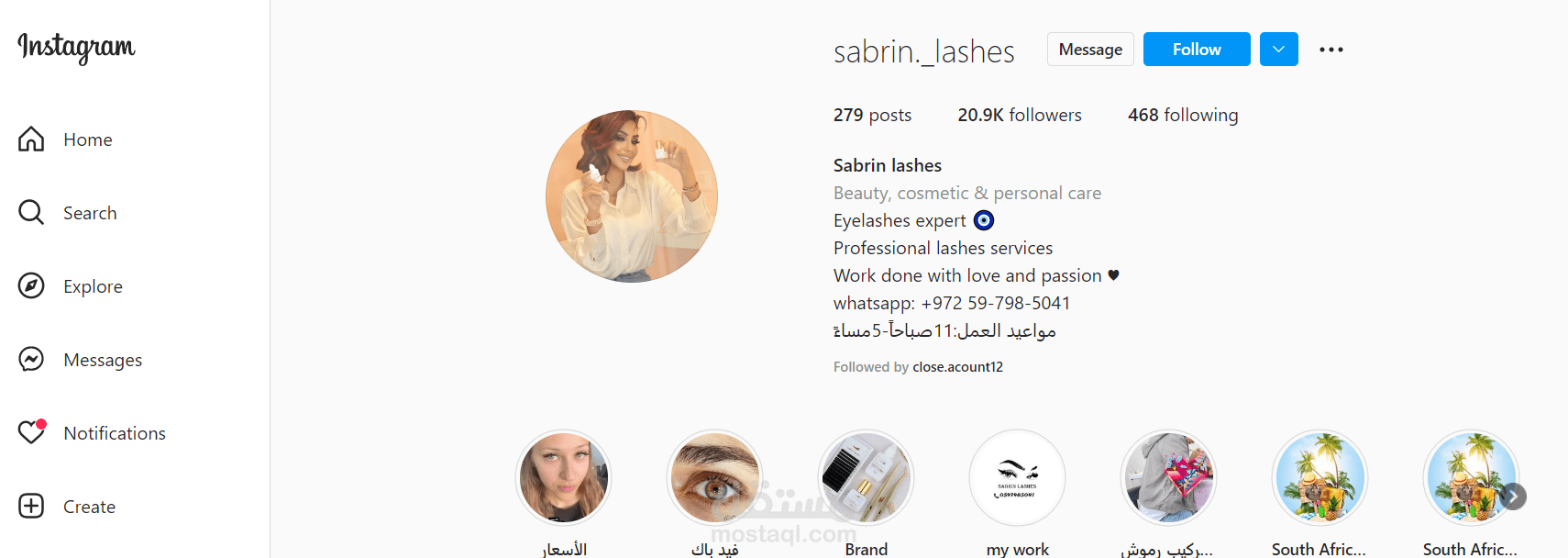The image size is (1568, 558).
Task: Open the three-dots options menu
Action: tap(1331, 50)
